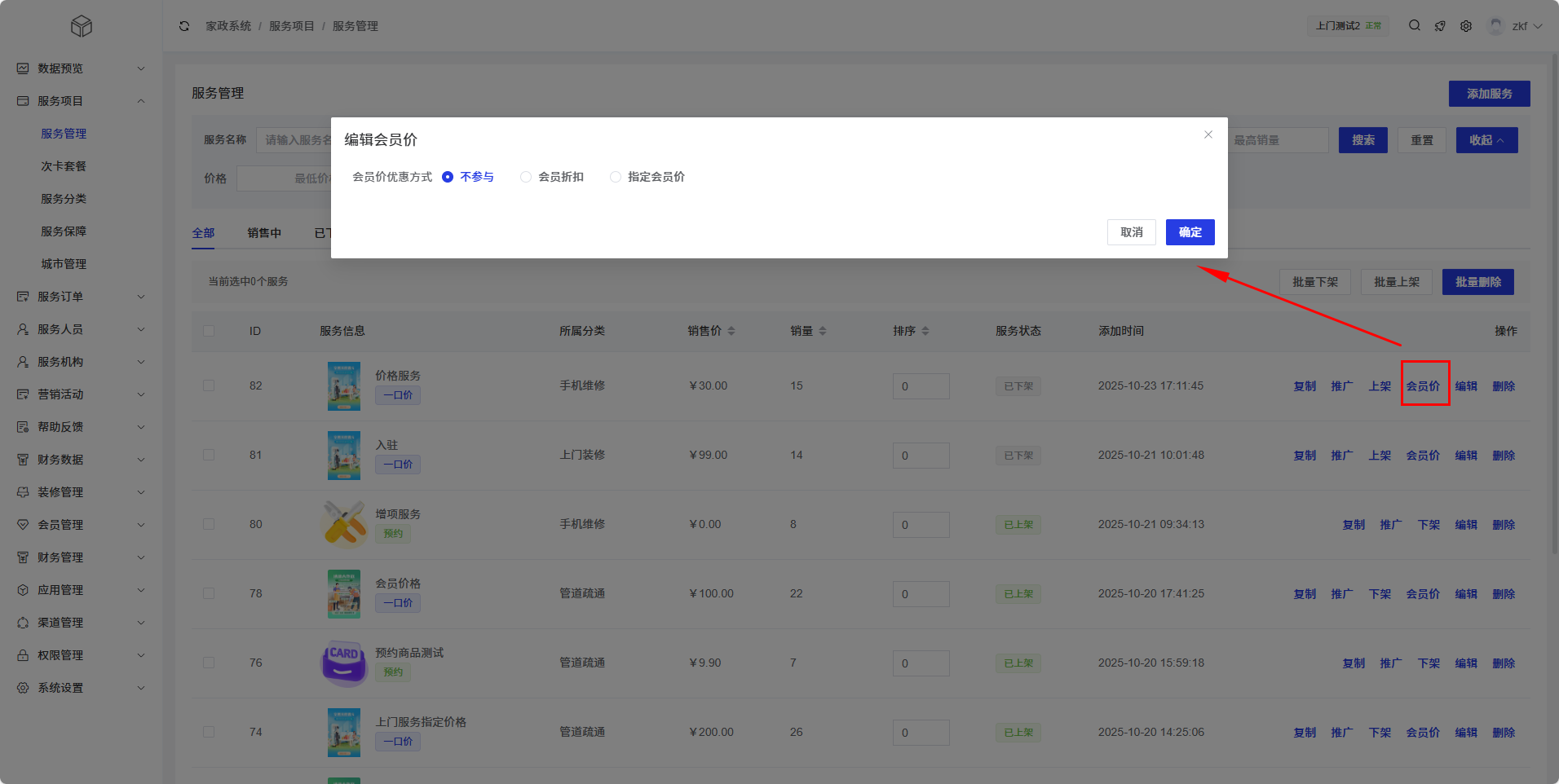Open settings gear icon in header
Image resolution: width=1559 pixels, height=784 pixels.
pos(1466,26)
